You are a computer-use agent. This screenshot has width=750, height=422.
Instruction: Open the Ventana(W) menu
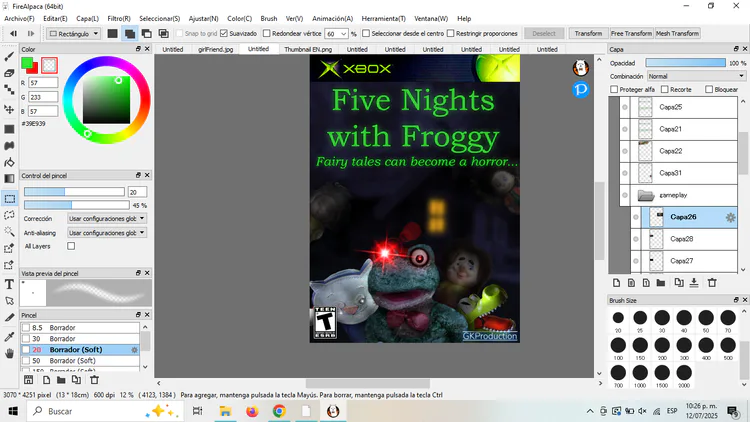(431, 19)
